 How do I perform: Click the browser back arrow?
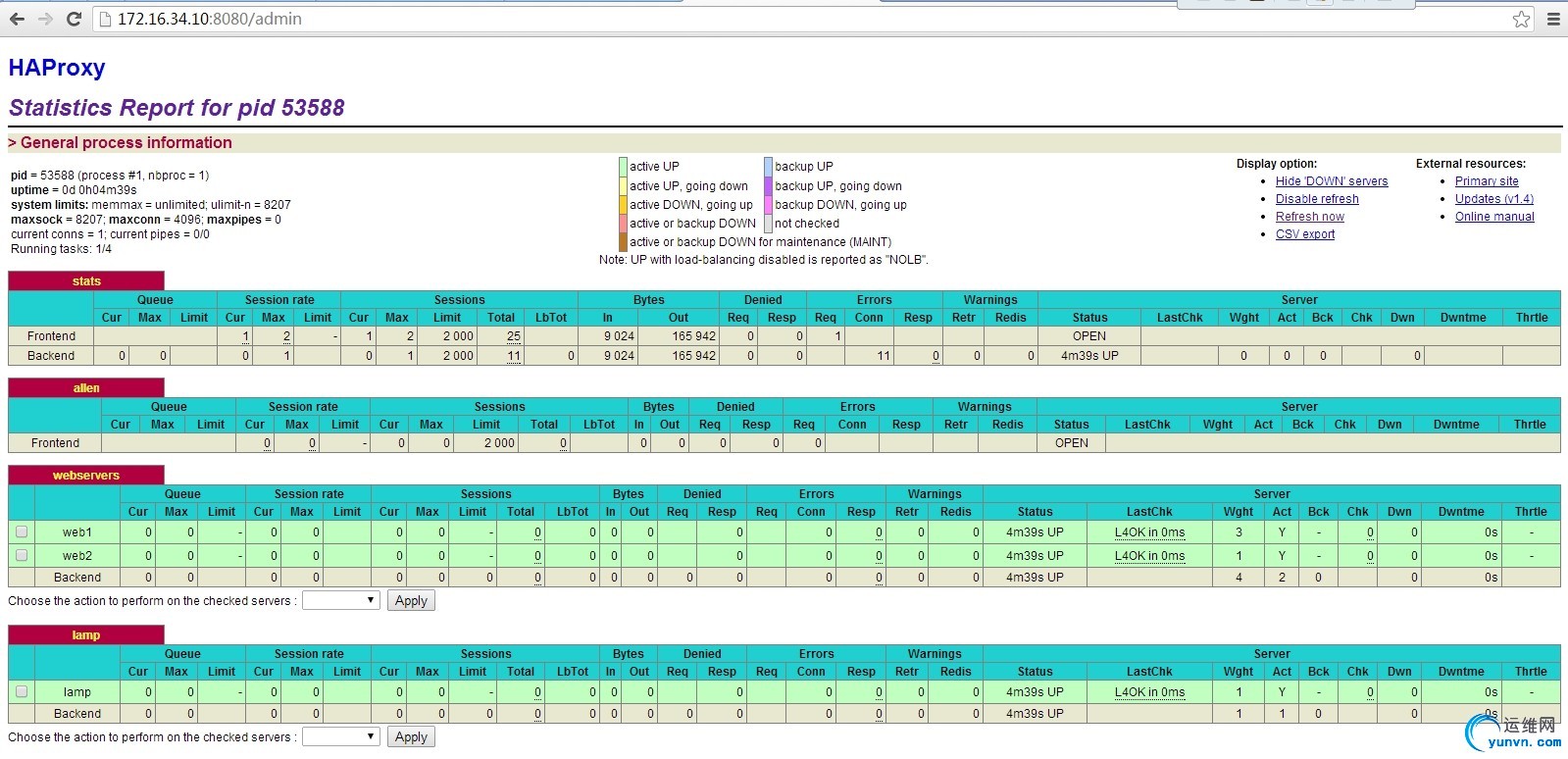tap(17, 19)
